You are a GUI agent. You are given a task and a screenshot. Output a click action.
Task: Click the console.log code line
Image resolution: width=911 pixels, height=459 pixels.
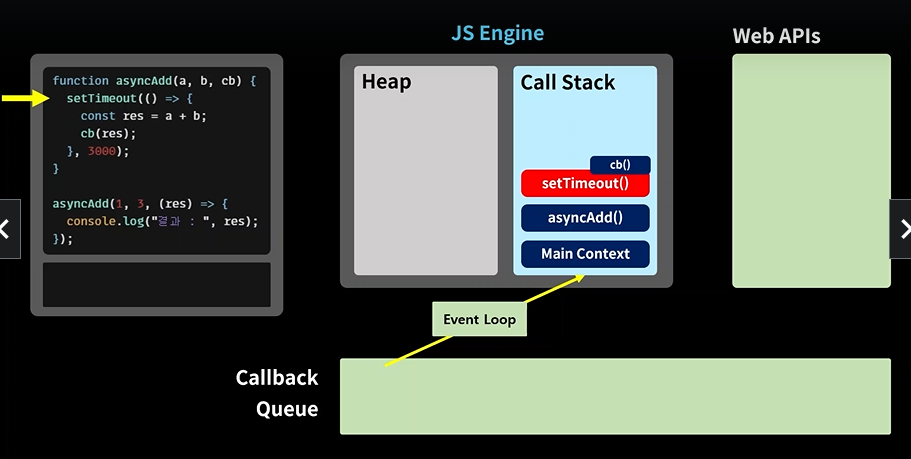point(162,221)
